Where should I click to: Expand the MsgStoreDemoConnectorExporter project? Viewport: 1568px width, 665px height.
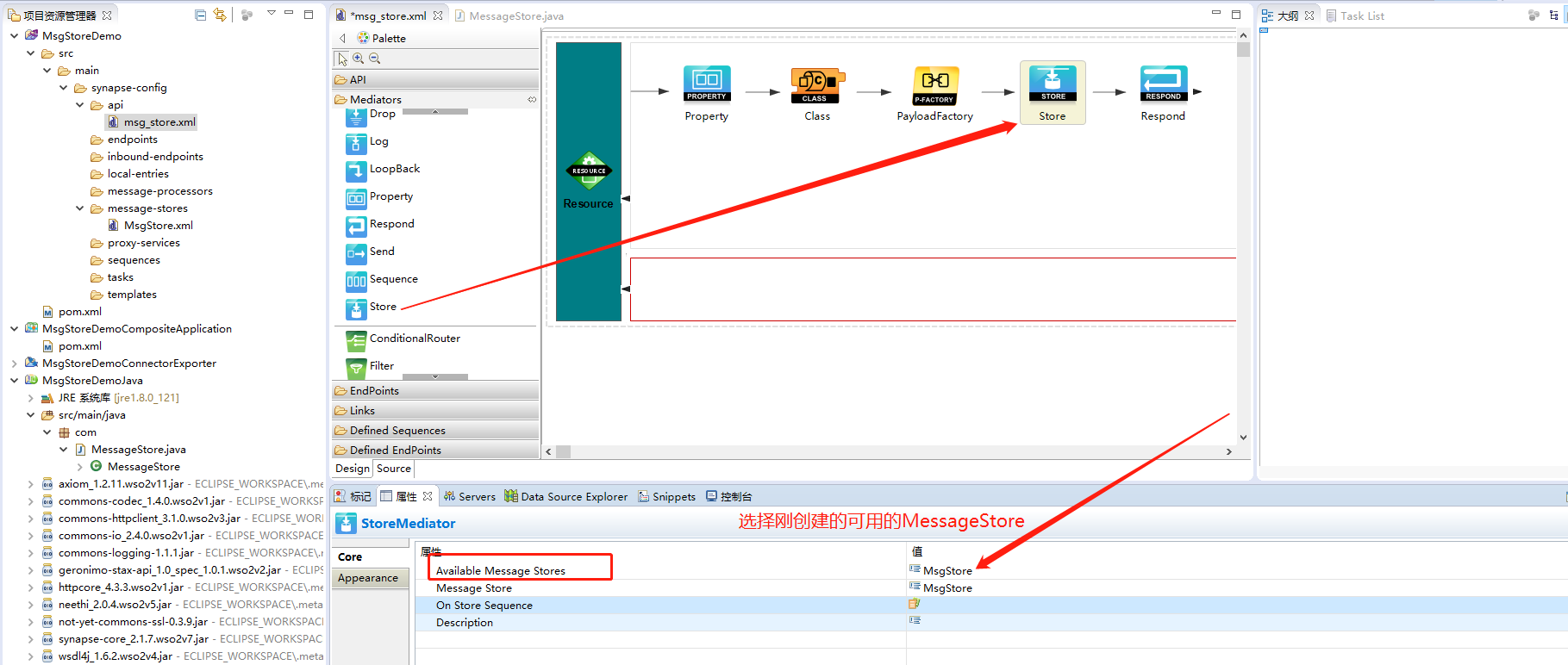tap(14, 364)
